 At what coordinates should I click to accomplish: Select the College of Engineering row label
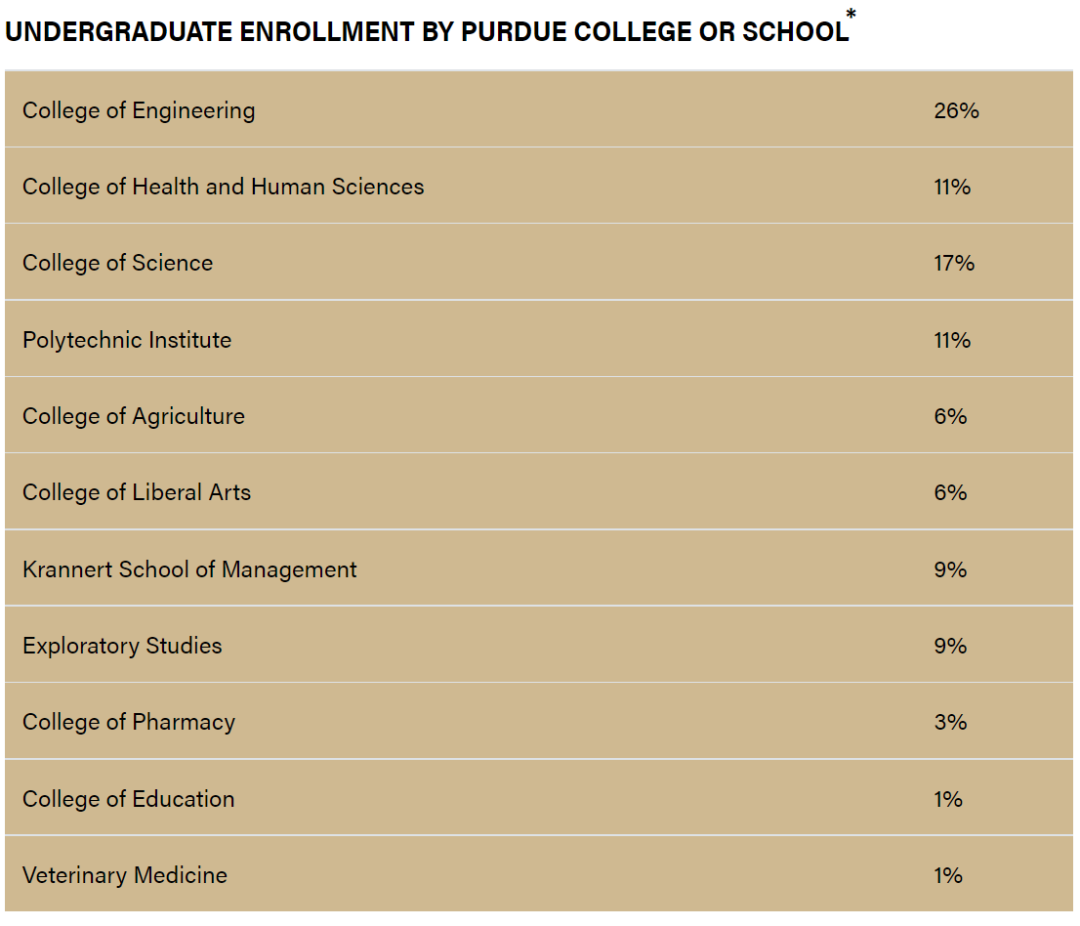point(139,110)
